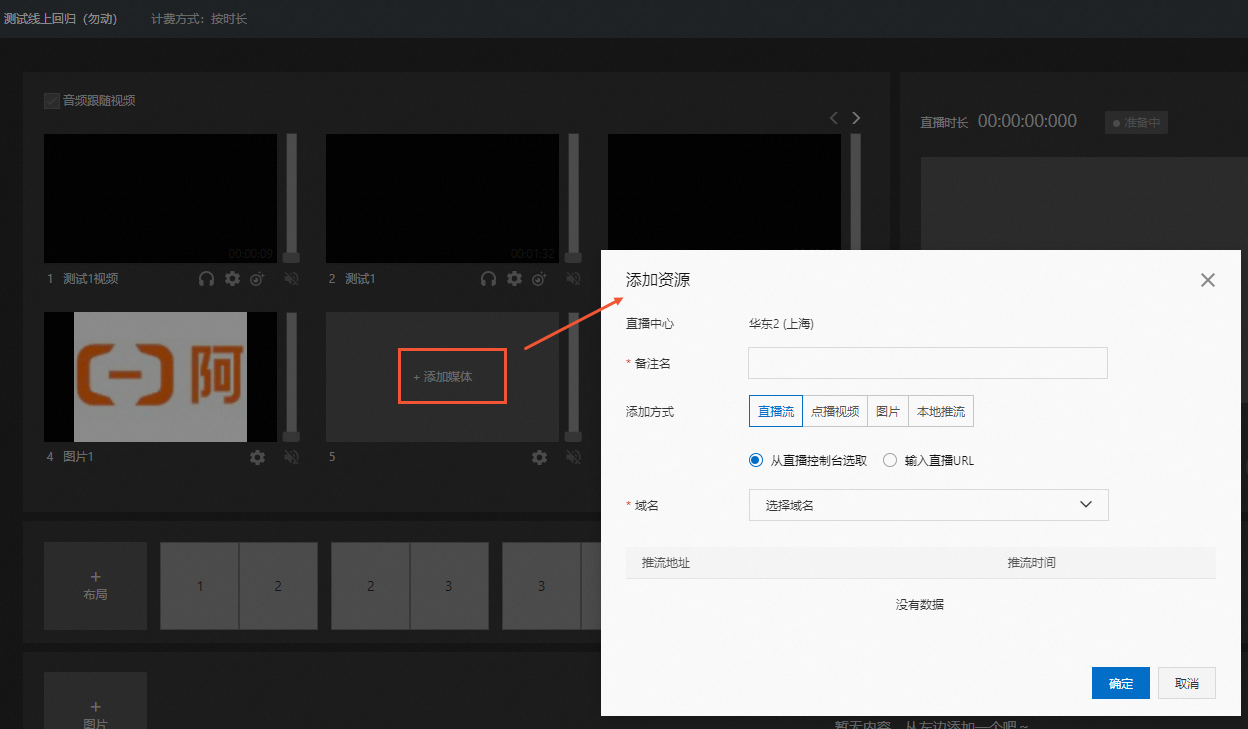Switch to the 本地推流 tab

pyautogui.click(x=941, y=411)
